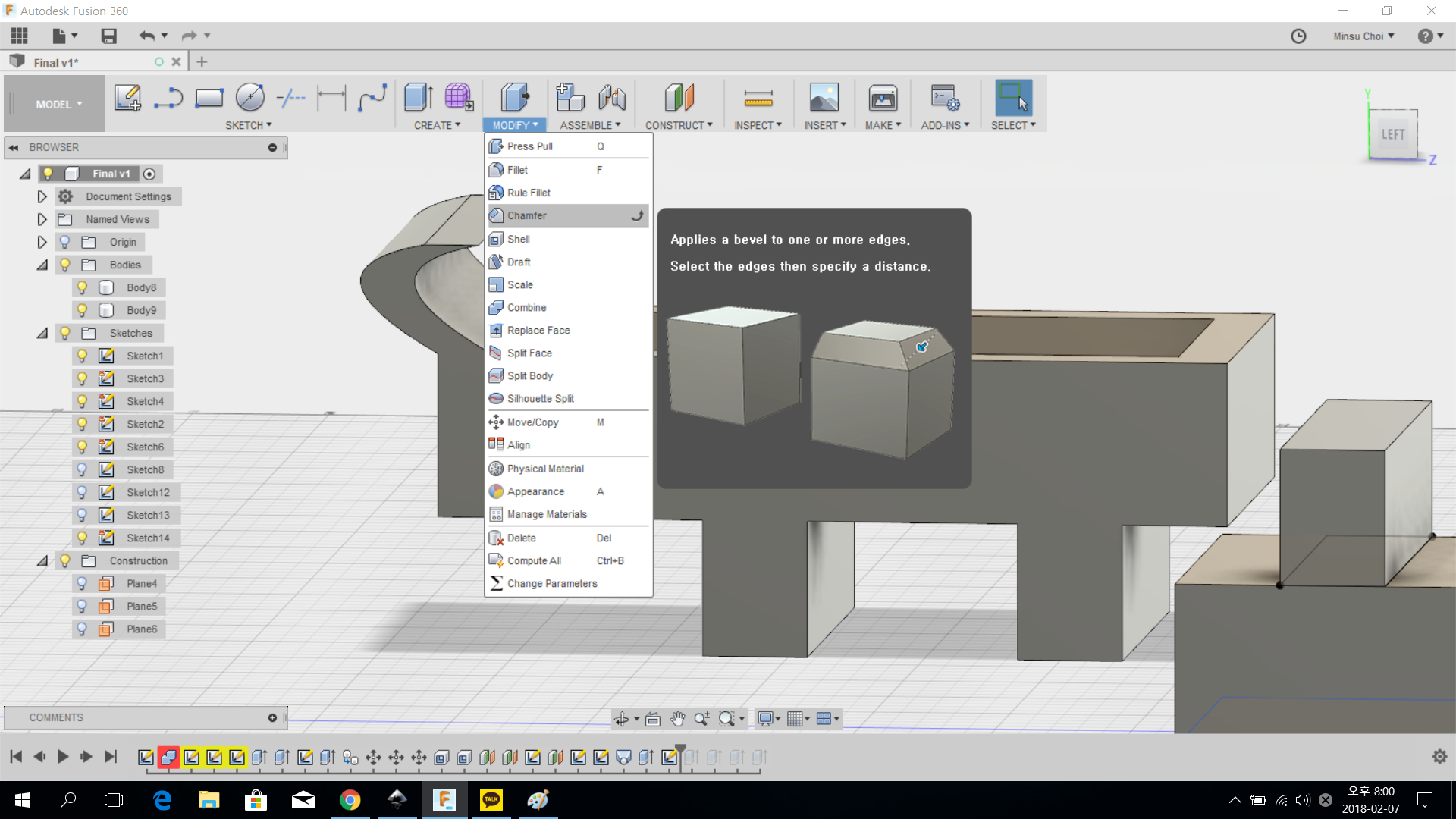The width and height of the screenshot is (1456, 819).
Task: Choose Chamfer from Modify menu
Action: [568, 215]
